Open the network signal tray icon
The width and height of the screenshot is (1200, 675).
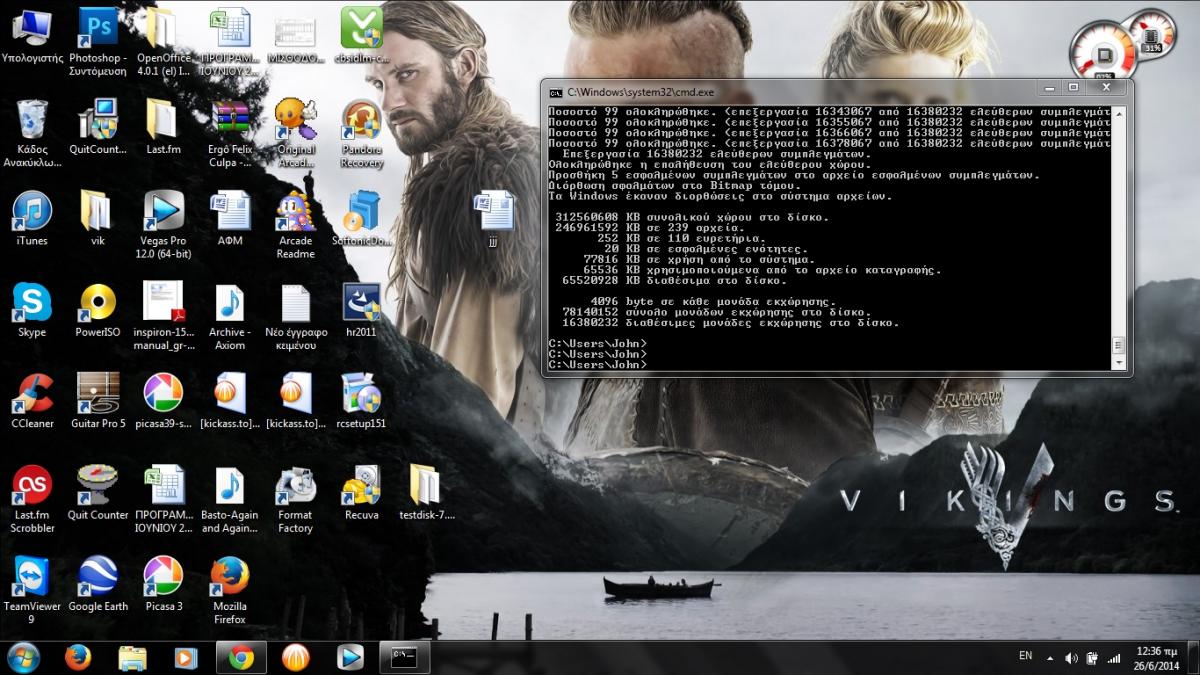(1113, 657)
